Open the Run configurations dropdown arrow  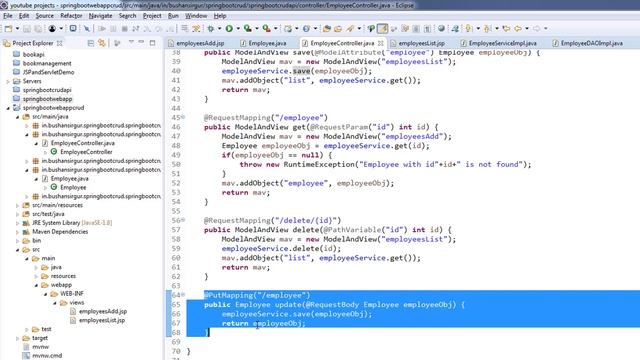tap(238, 29)
